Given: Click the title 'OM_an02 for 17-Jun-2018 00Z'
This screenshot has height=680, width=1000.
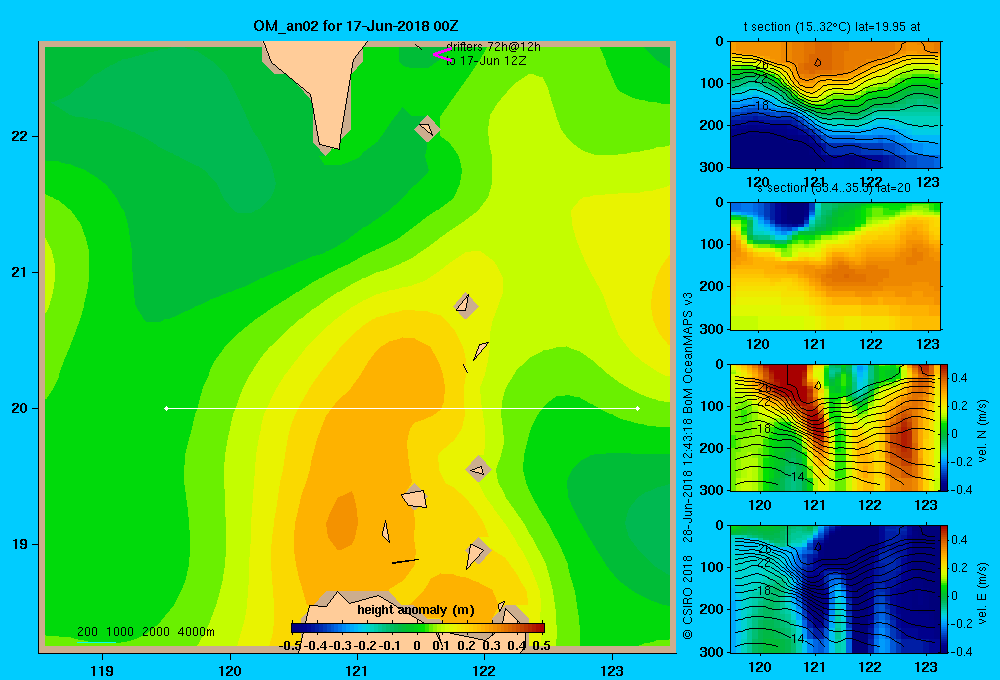Looking at the screenshot, I should (355, 26).
